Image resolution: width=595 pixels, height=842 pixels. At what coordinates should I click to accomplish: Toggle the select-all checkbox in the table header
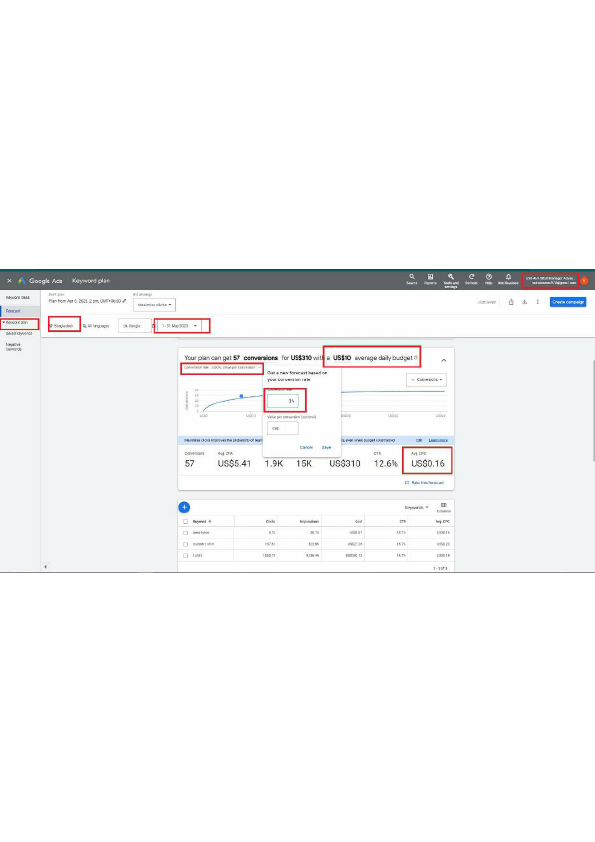[x=186, y=521]
